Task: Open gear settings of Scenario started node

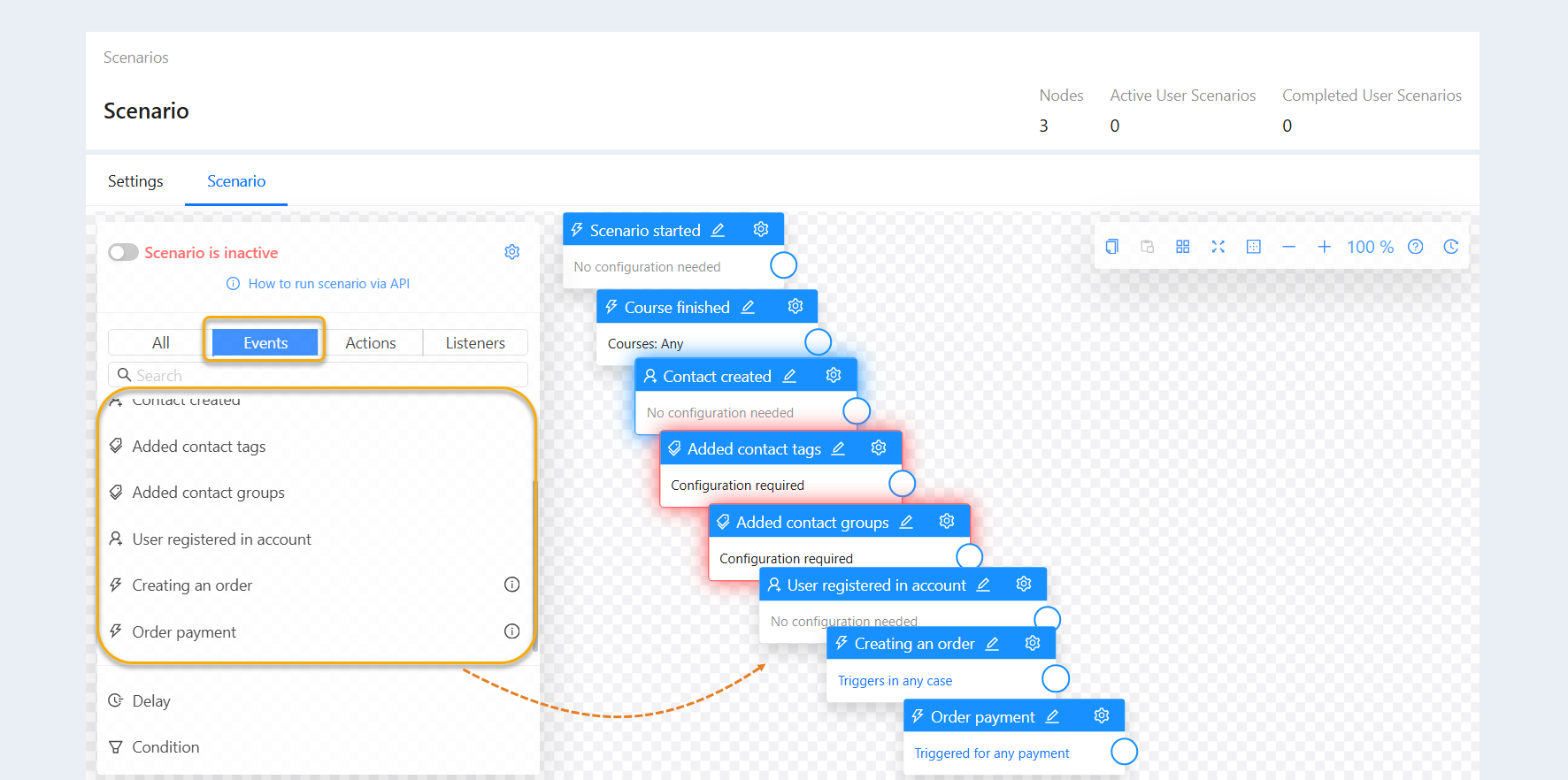Action: point(761,230)
